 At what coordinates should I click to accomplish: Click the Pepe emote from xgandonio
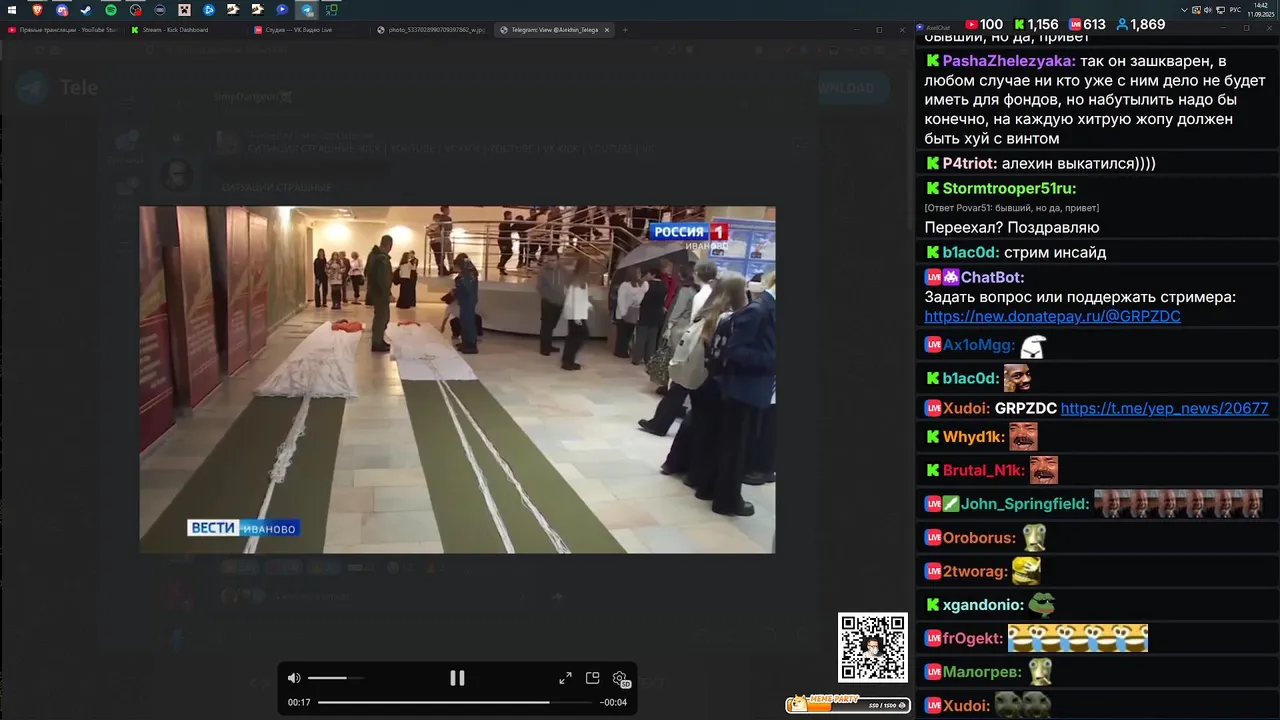(x=1041, y=605)
